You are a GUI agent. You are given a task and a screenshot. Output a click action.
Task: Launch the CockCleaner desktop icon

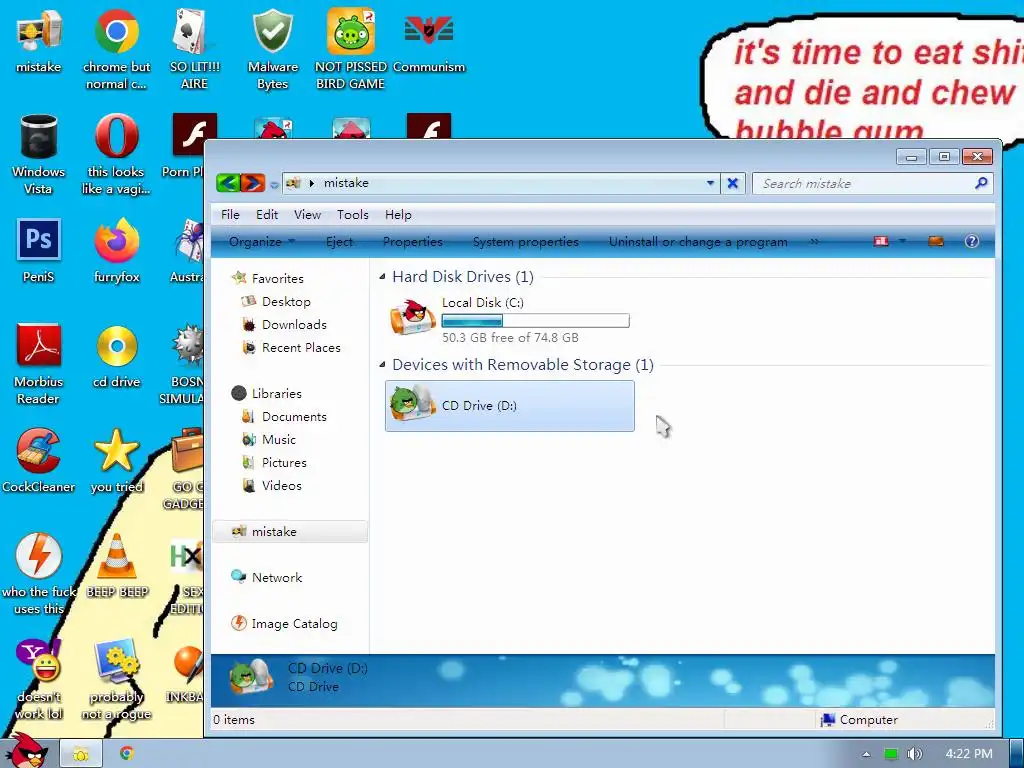tap(39, 461)
